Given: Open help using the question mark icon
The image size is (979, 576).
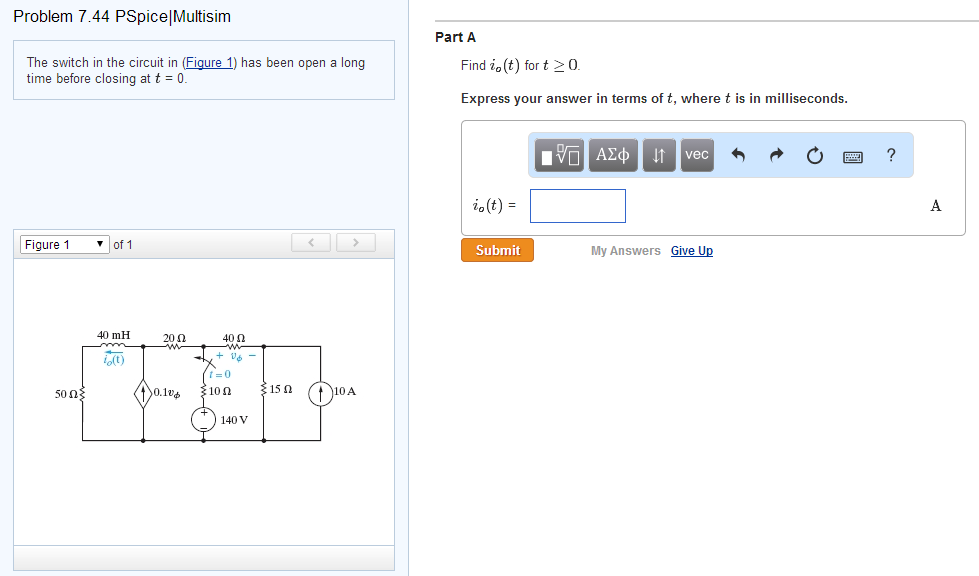Looking at the screenshot, I should [x=890, y=155].
